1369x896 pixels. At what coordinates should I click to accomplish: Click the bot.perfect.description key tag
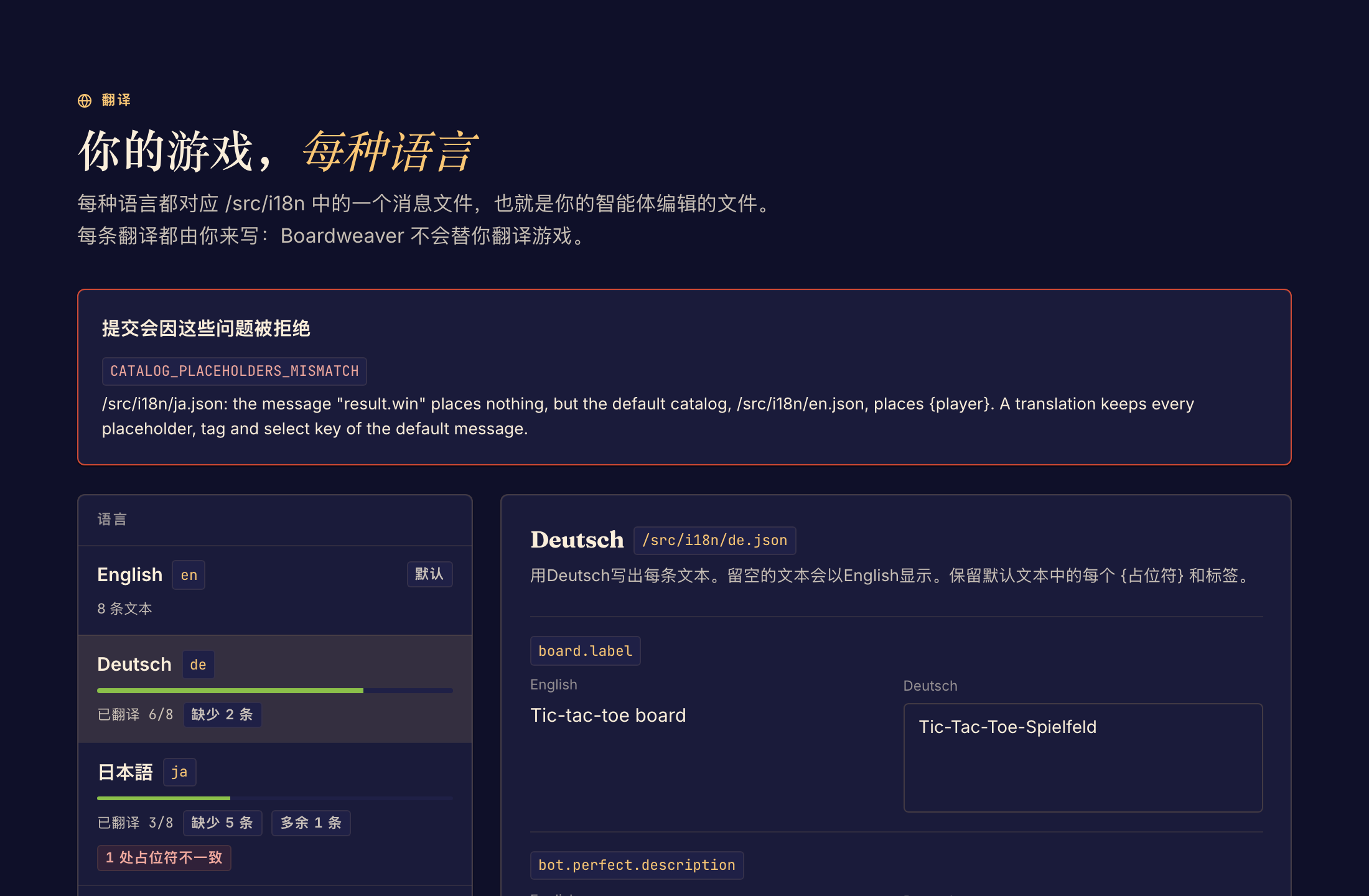tap(637, 865)
